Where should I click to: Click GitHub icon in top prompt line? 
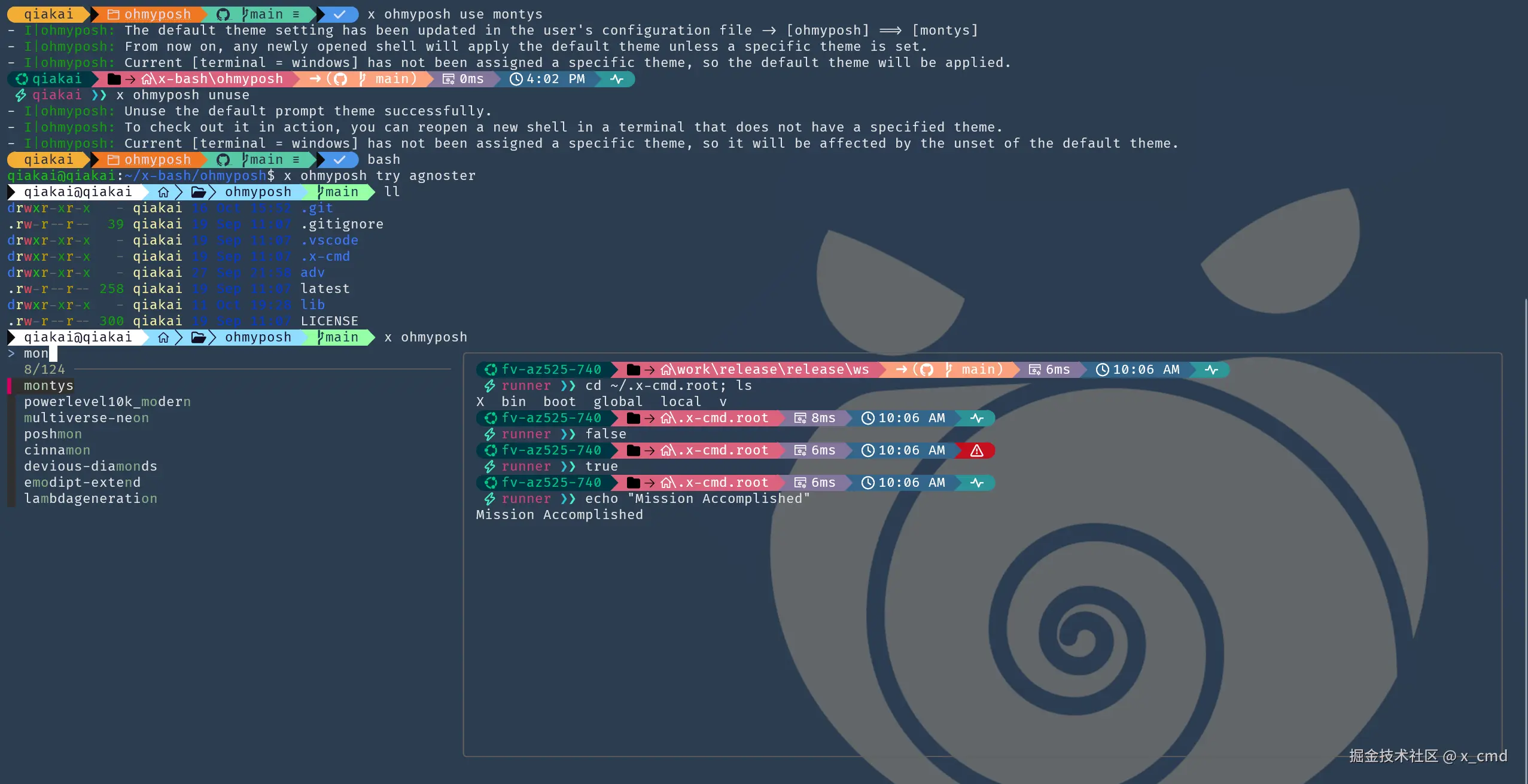[x=223, y=14]
